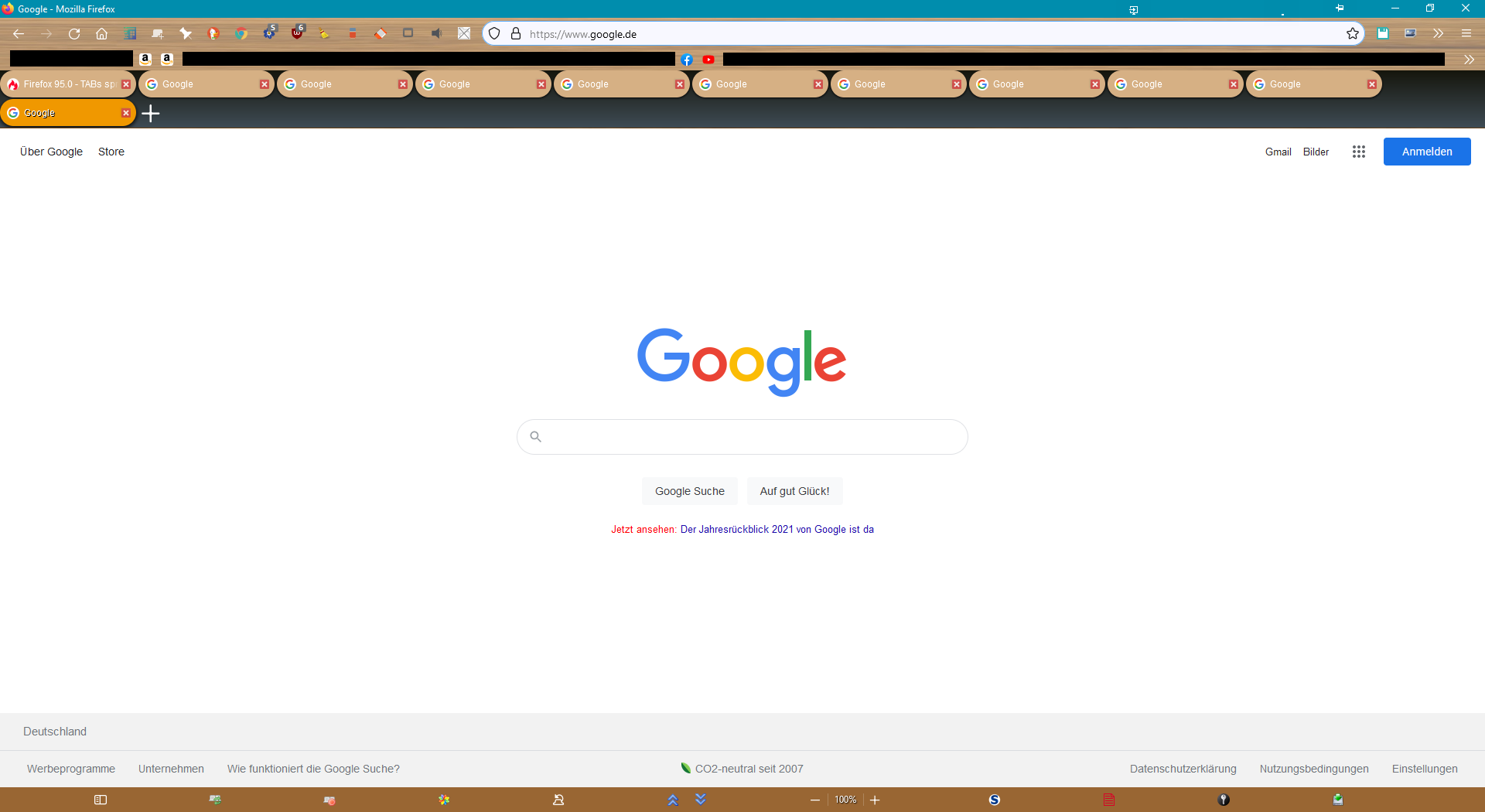Show site security padlock info
The image size is (1485, 812).
516,34
